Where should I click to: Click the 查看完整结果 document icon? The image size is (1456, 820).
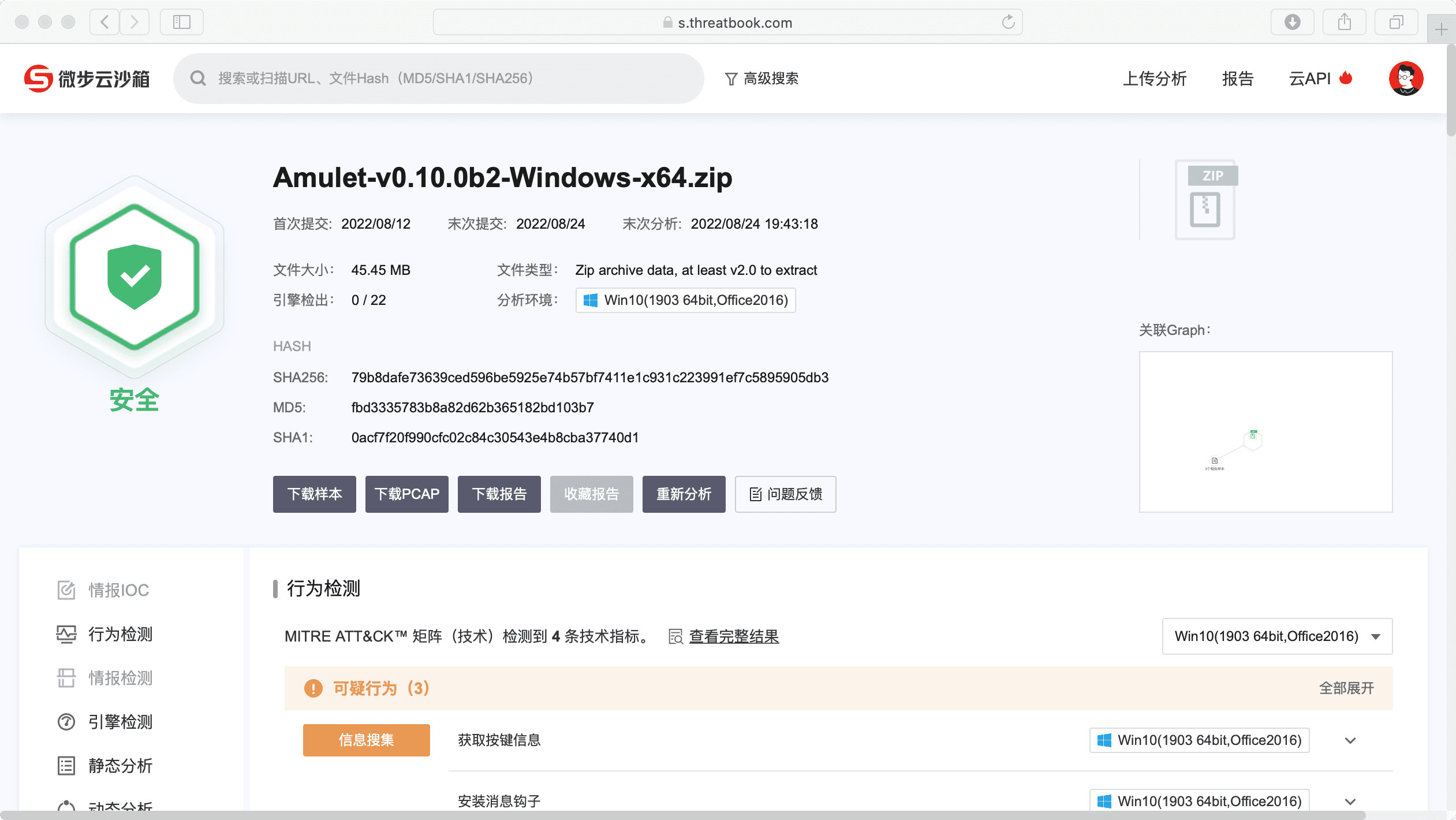pos(675,636)
